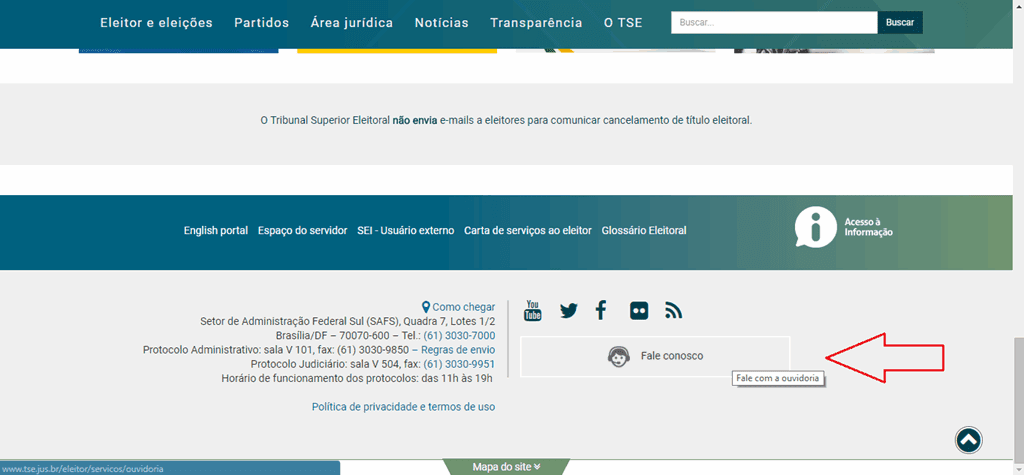Open the Flickr icon
The width and height of the screenshot is (1024, 475).
coord(639,311)
